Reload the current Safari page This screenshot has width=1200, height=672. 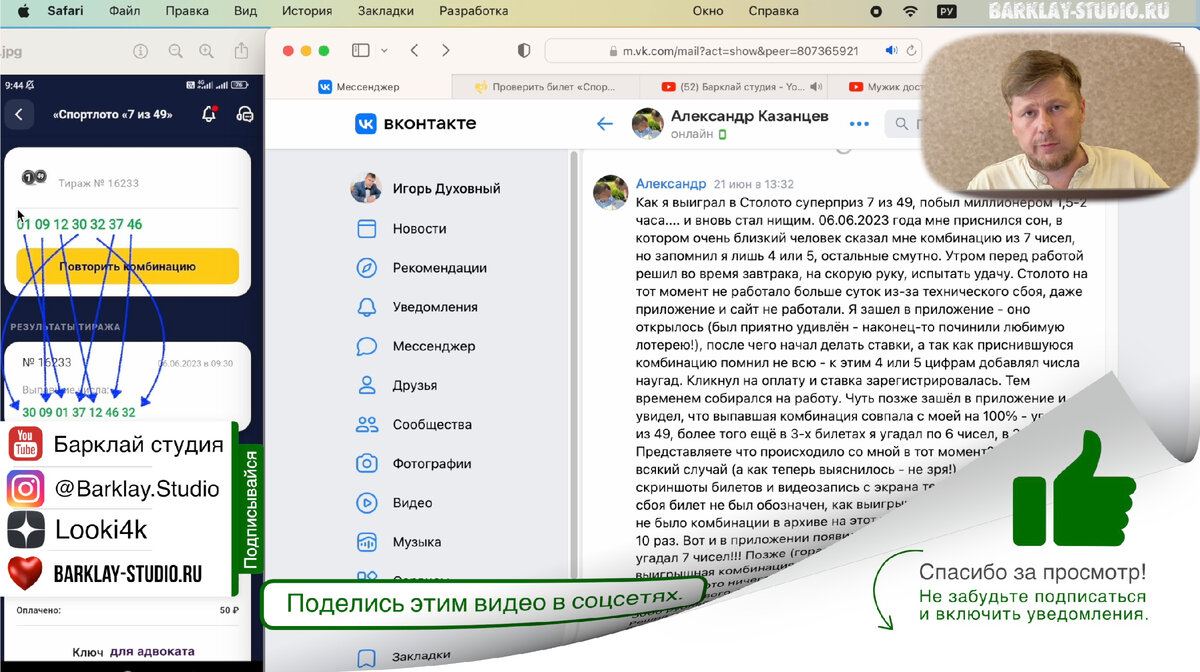point(912,50)
